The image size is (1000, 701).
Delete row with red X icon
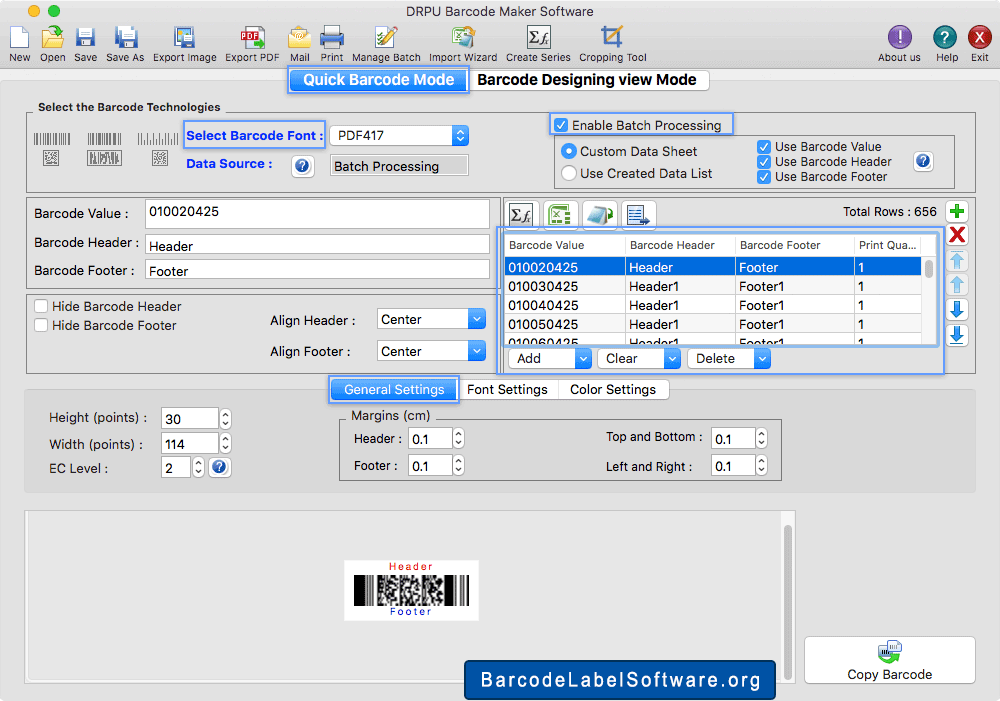[957, 235]
